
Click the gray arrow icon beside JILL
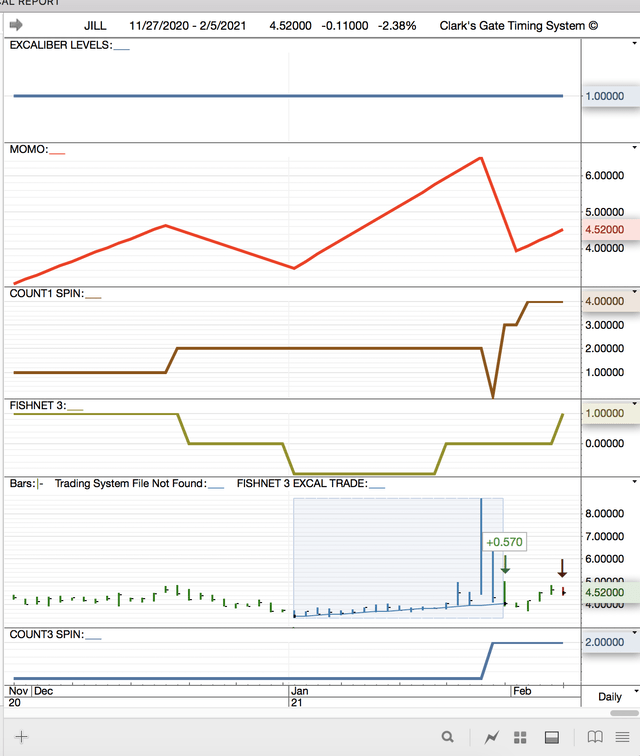coord(16,25)
